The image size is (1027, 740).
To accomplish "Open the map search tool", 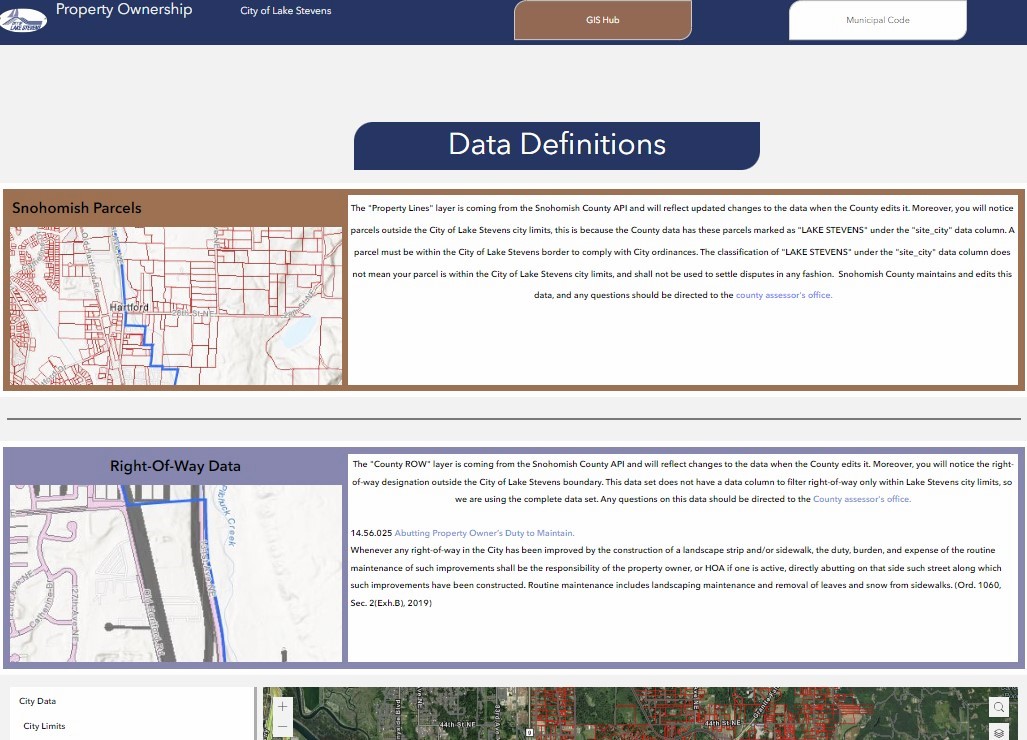I will pos(998,707).
